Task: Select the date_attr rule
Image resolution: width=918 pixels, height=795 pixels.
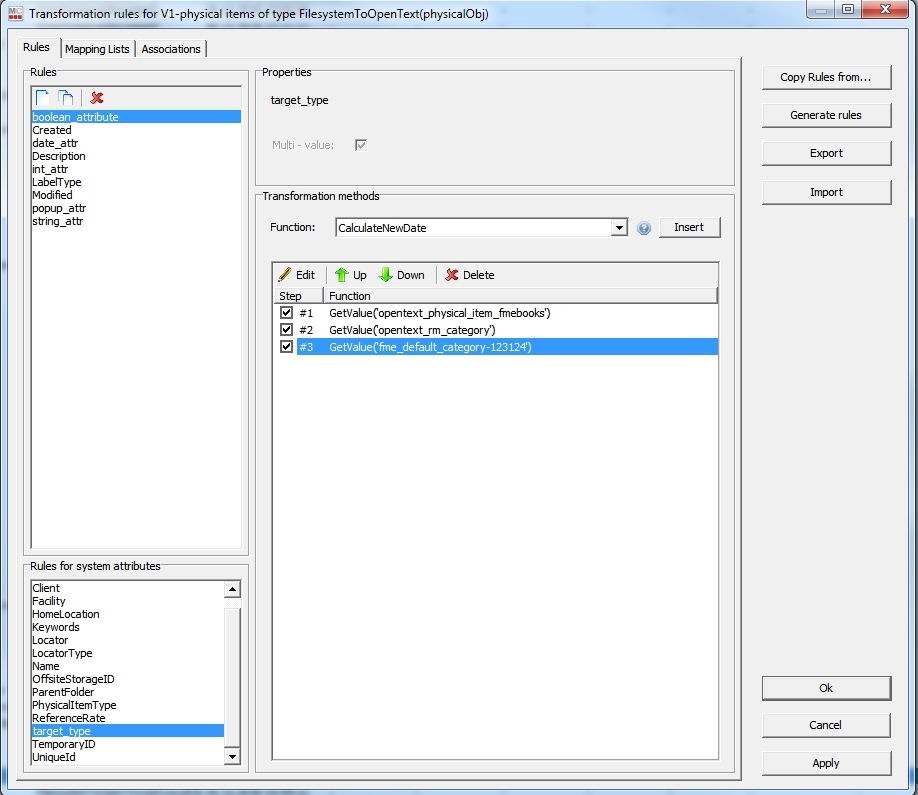Action: click(x=55, y=143)
